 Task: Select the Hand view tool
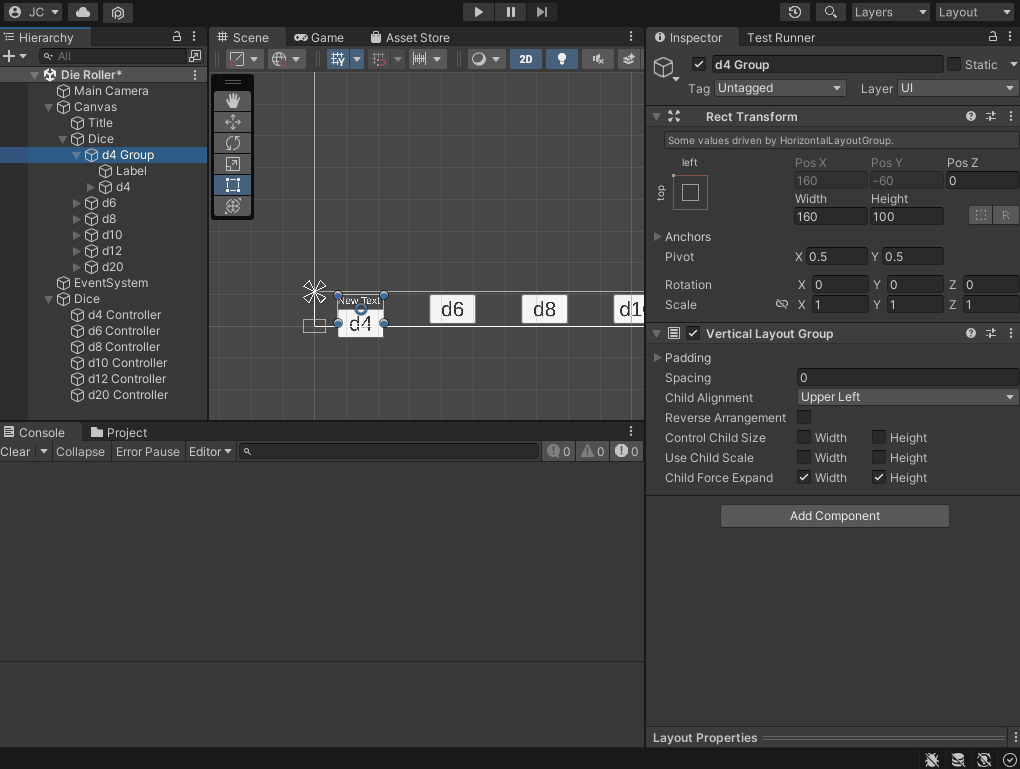click(x=233, y=101)
